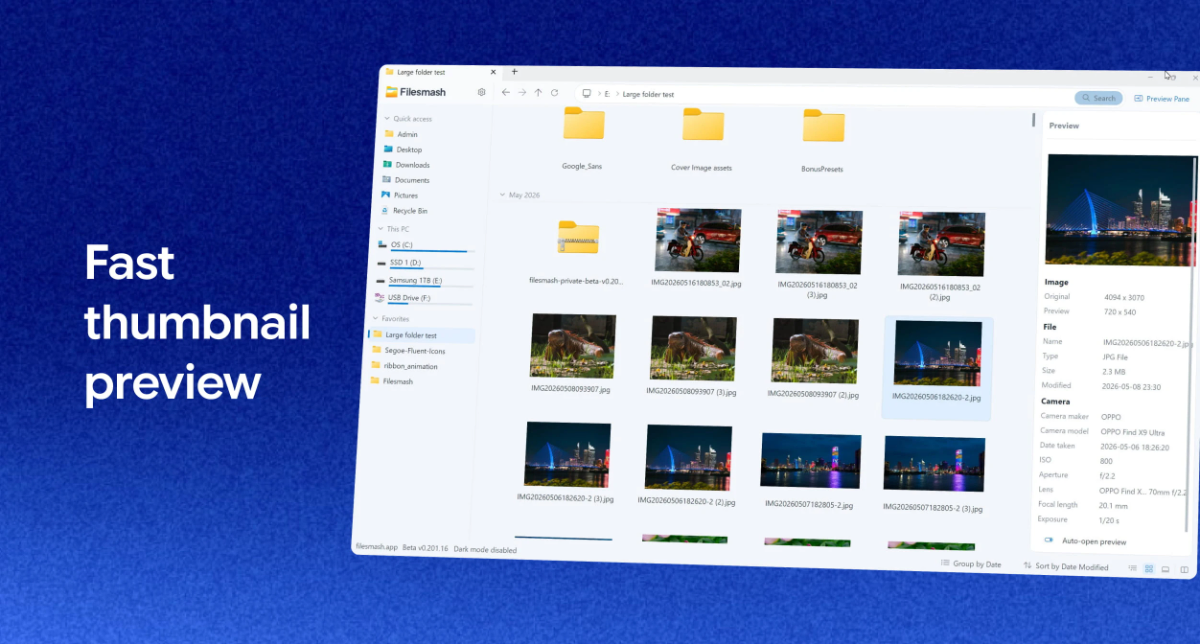
Task: Switch to grid thumbnail view icon
Action: tap(1149, 568)
